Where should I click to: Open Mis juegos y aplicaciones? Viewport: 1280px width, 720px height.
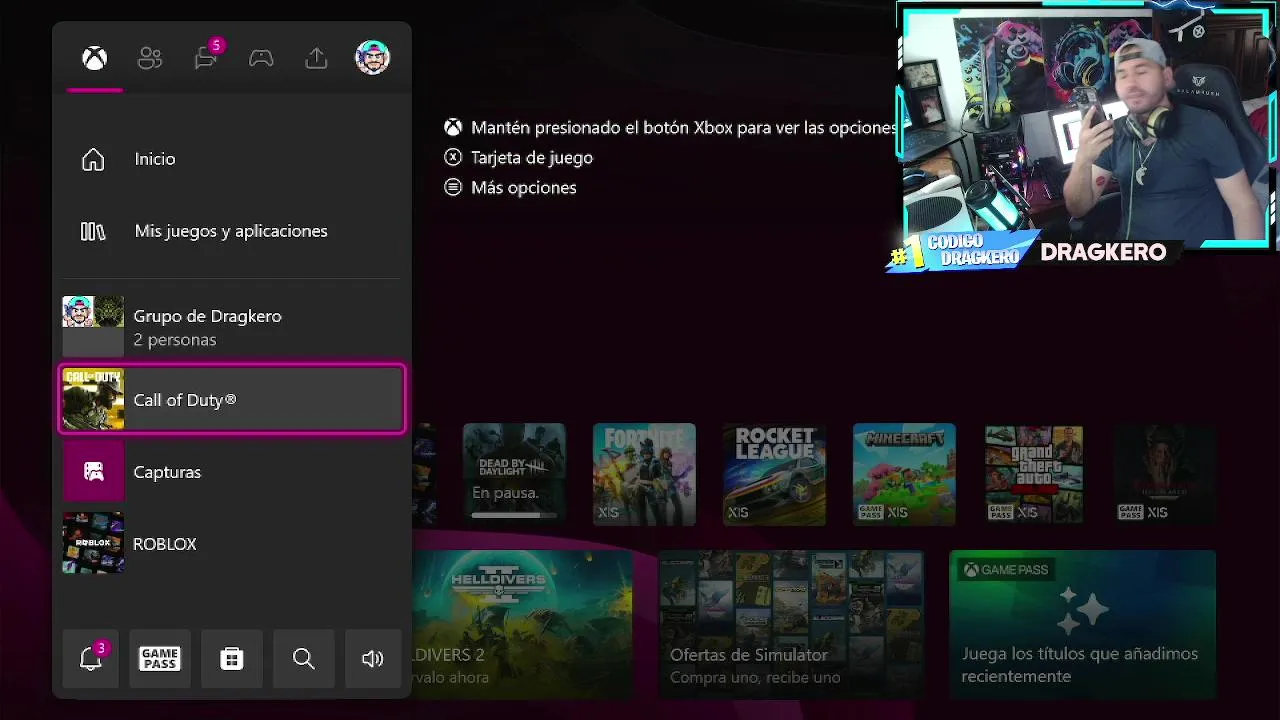coord(232,231)
